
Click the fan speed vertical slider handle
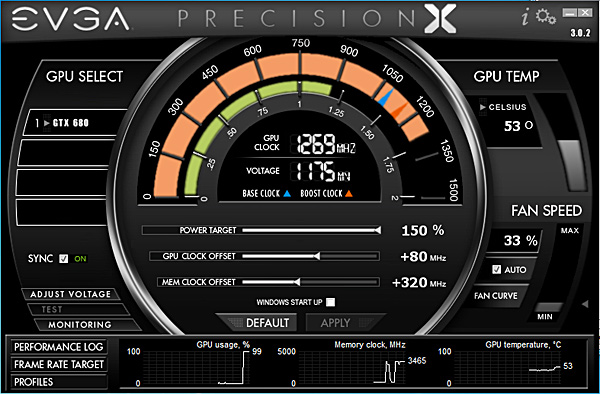pyautogui.click(x=548, y=307)
